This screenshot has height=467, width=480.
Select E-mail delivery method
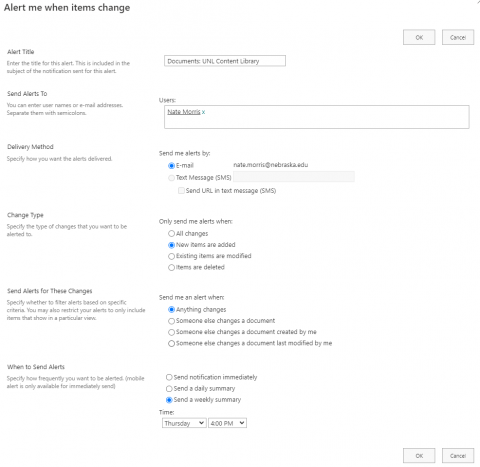click(171, 165)
